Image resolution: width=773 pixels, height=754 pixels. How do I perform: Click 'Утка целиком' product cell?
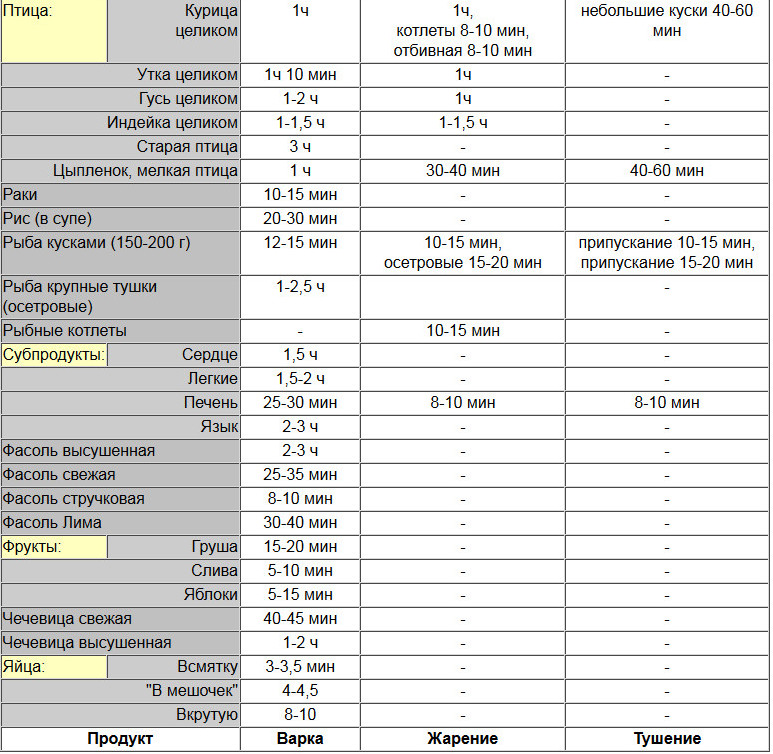(120, 75)
